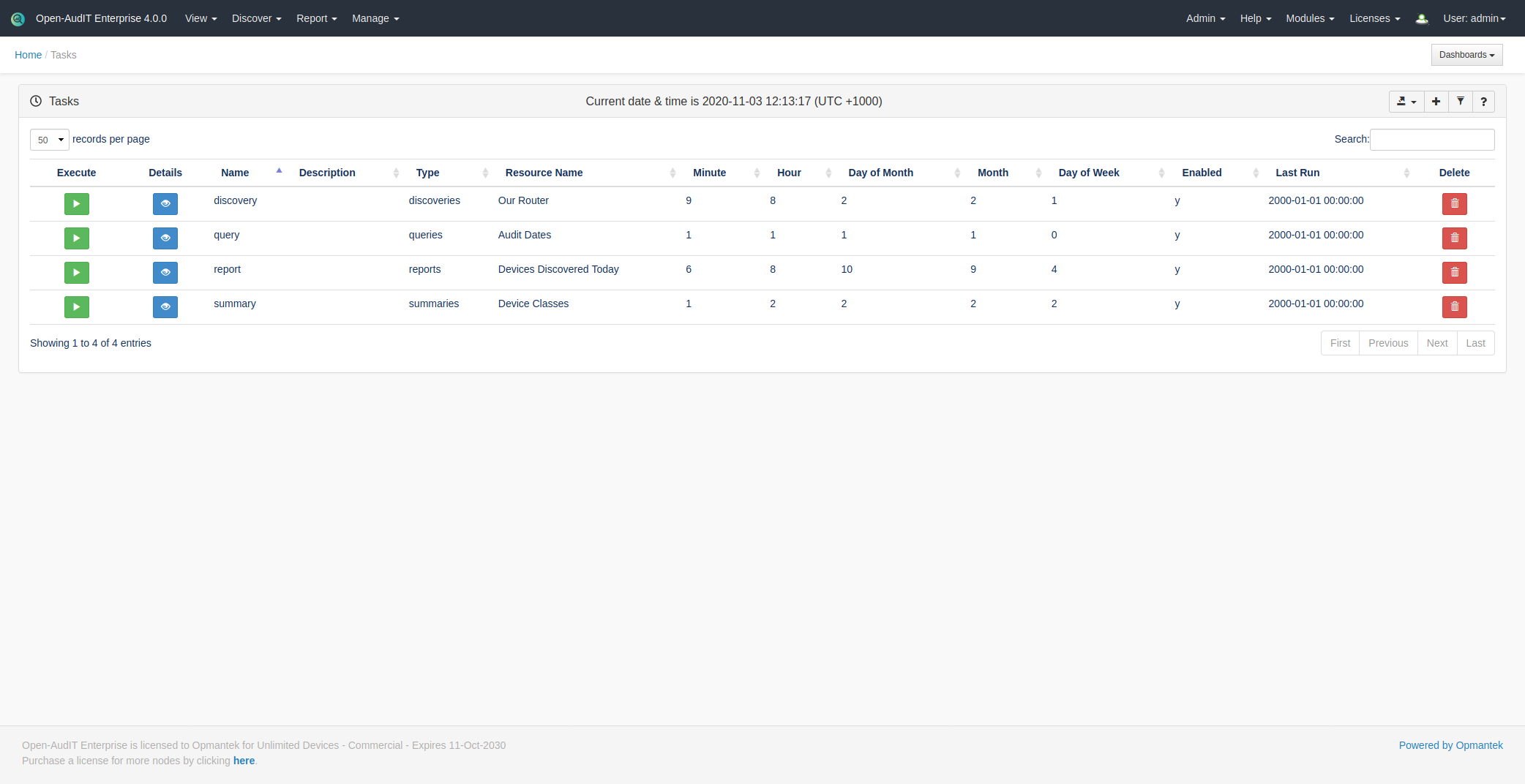Run the report task now
The width and height of the screenshot is (1525, 784).
coord(76,273)
